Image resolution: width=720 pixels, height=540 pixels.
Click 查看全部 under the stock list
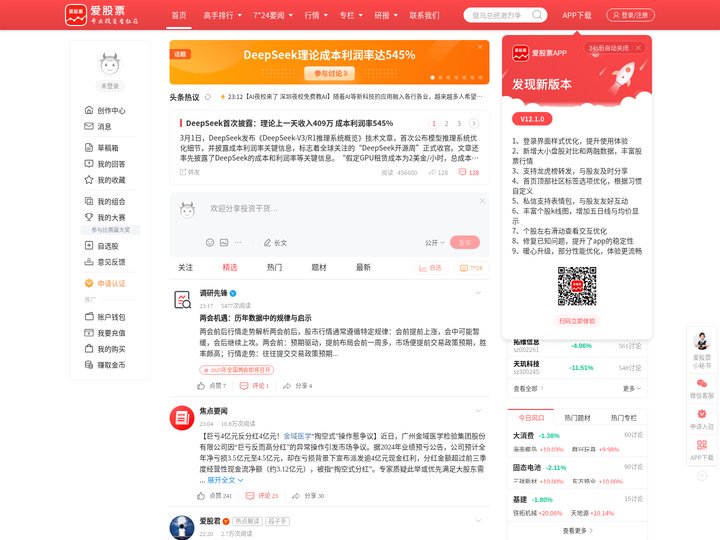coord(529,388)
